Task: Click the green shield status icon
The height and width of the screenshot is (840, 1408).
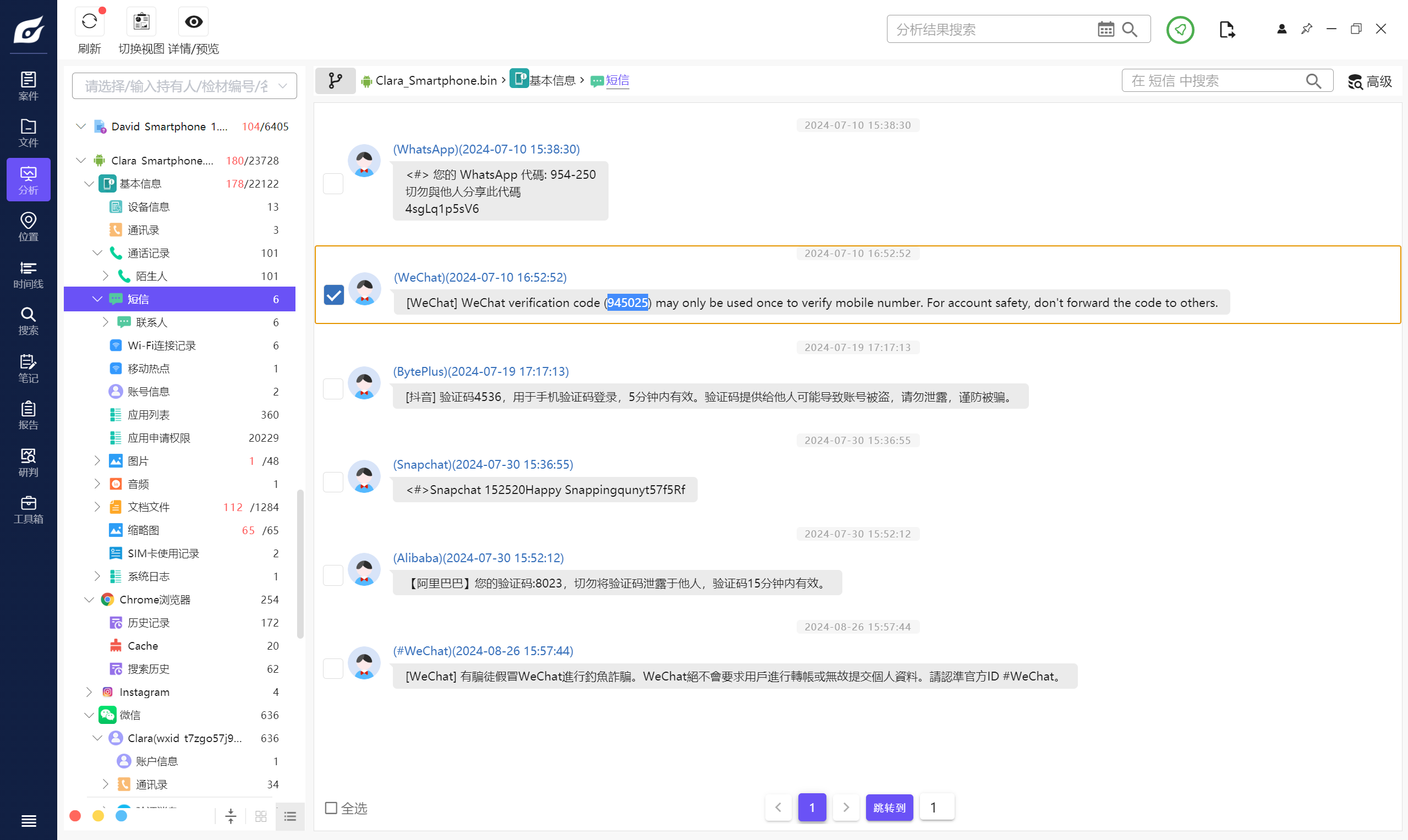Action: click(1180, 30)
